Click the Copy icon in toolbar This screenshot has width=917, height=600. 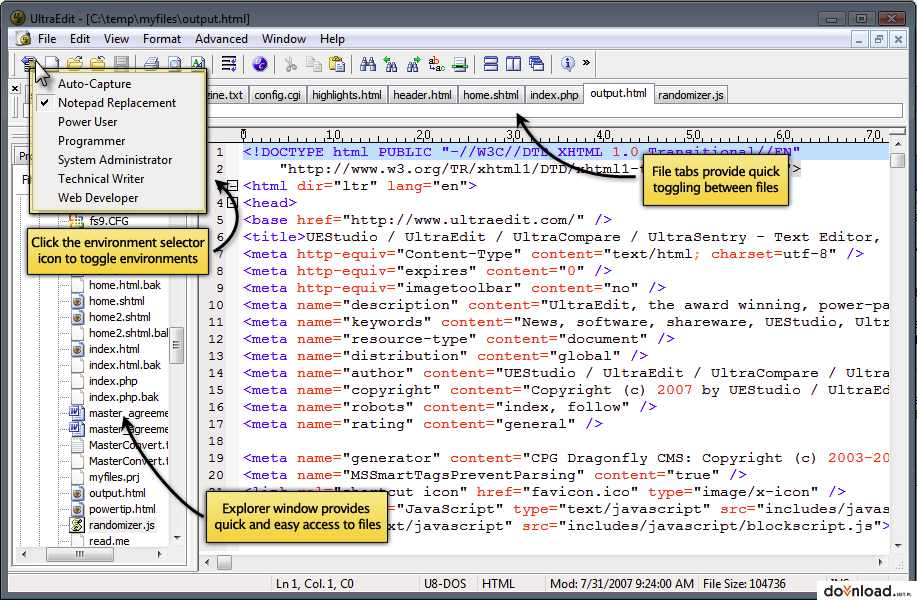point(314,63)
